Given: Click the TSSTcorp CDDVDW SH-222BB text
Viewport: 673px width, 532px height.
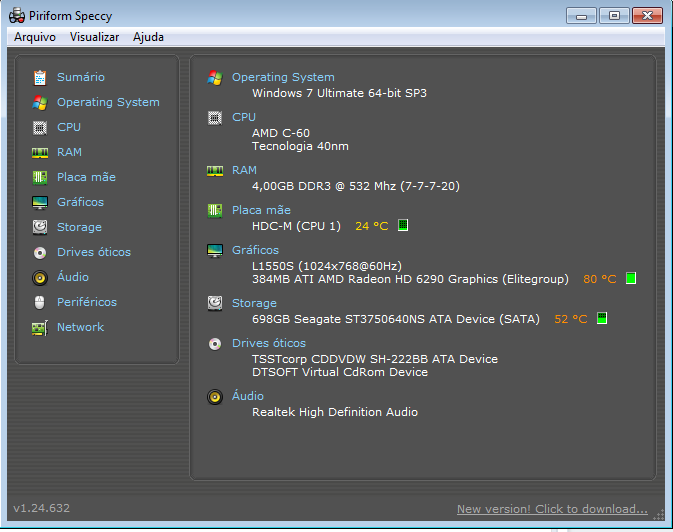Looking at the screenshot, I should [375, 359].
